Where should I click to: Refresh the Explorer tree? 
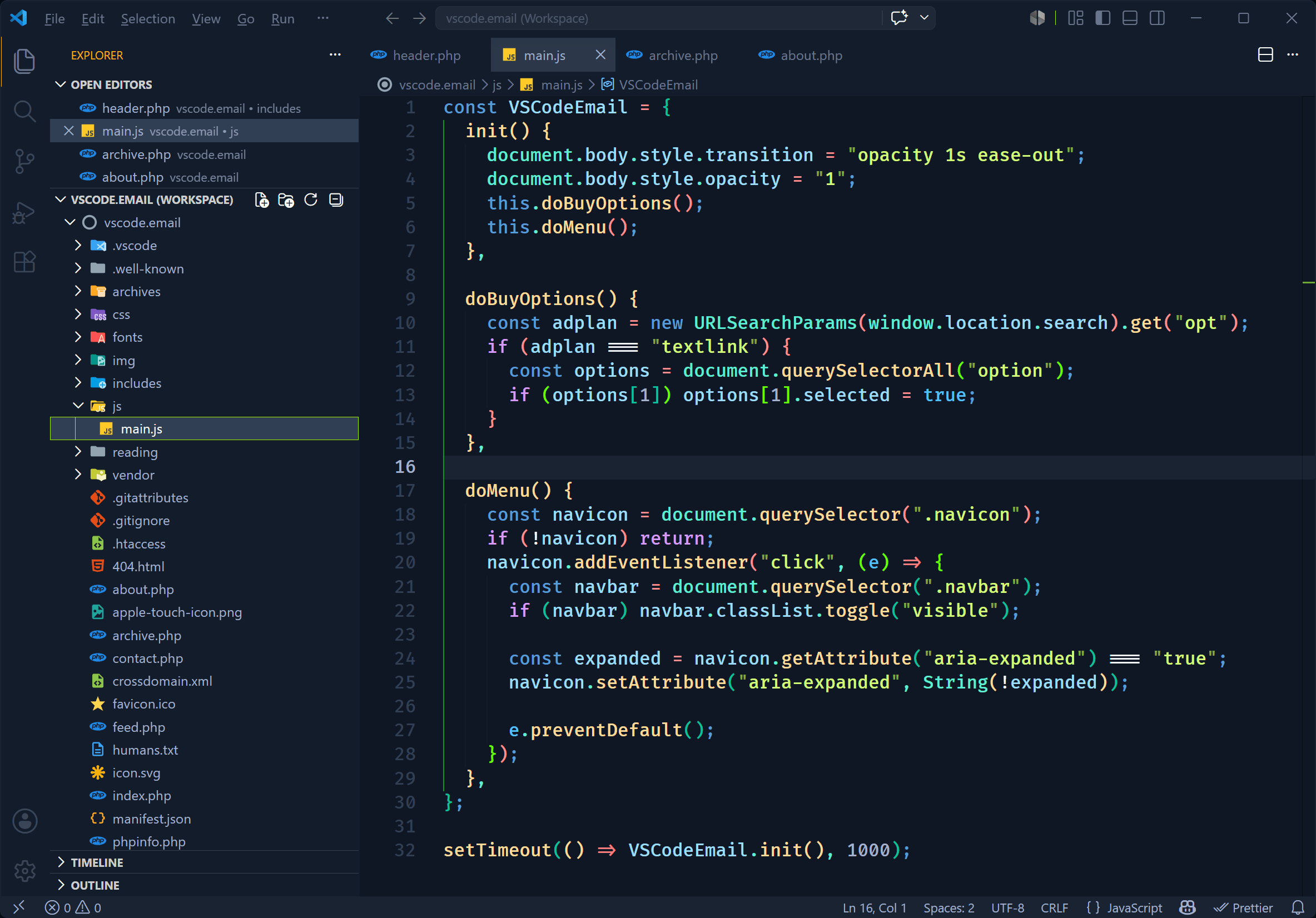(x=311, y=200)
